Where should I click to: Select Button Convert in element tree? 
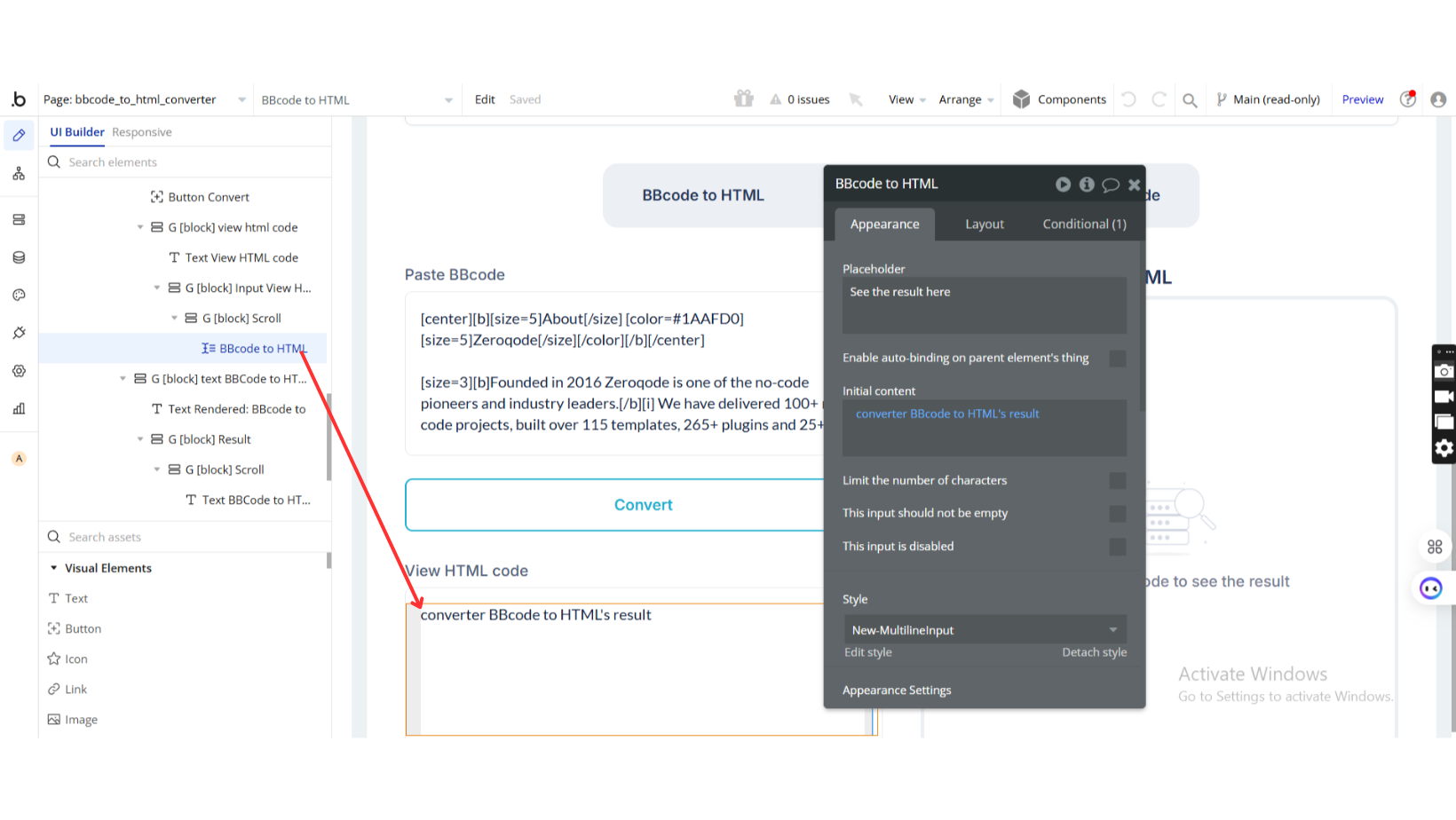click(x=200, y=197)
